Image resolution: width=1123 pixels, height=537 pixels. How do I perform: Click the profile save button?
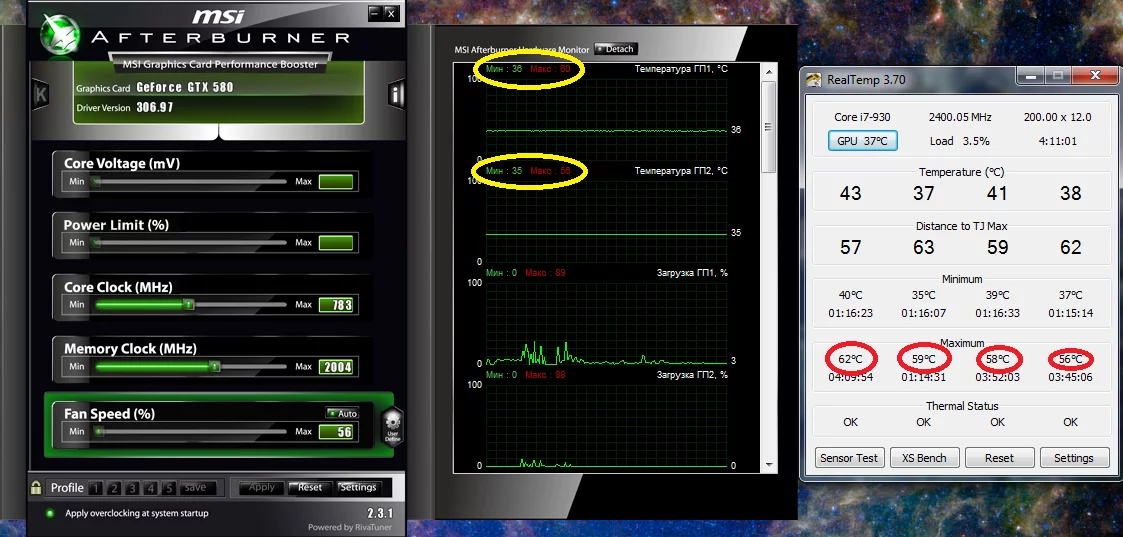coord(195,488)
